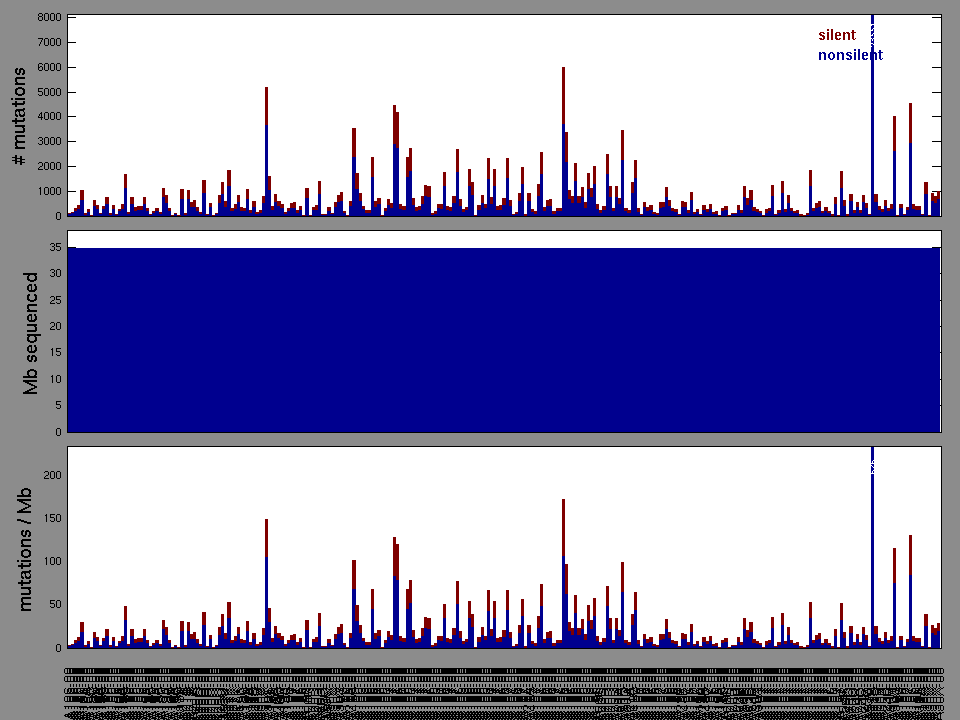Image resolution: width=960 pixels, height=720 pixels.
Task: Click the 5000 tick label on top chart
Action: pos(47,92)
